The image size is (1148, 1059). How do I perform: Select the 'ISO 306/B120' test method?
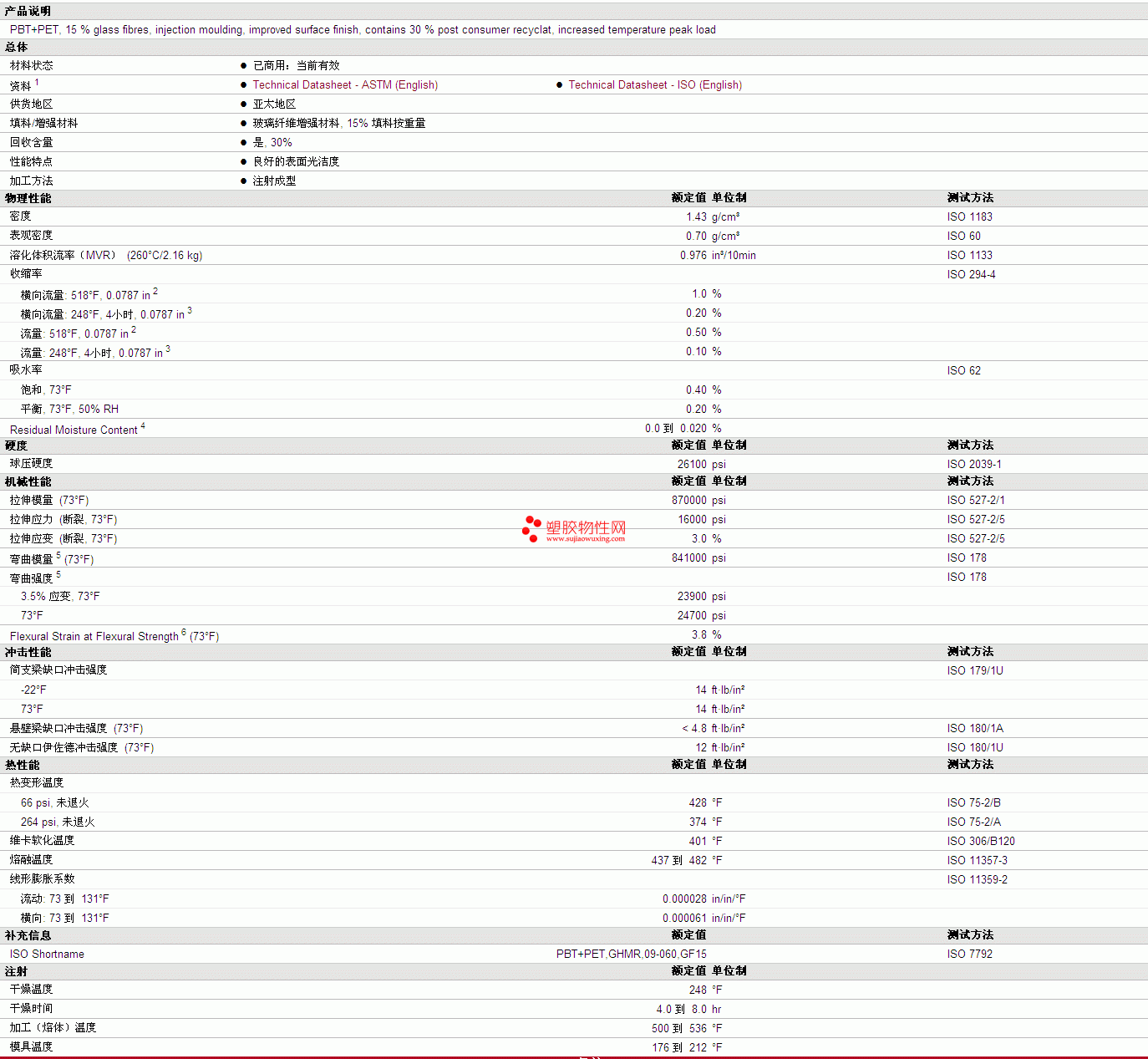tap(981, 841)
